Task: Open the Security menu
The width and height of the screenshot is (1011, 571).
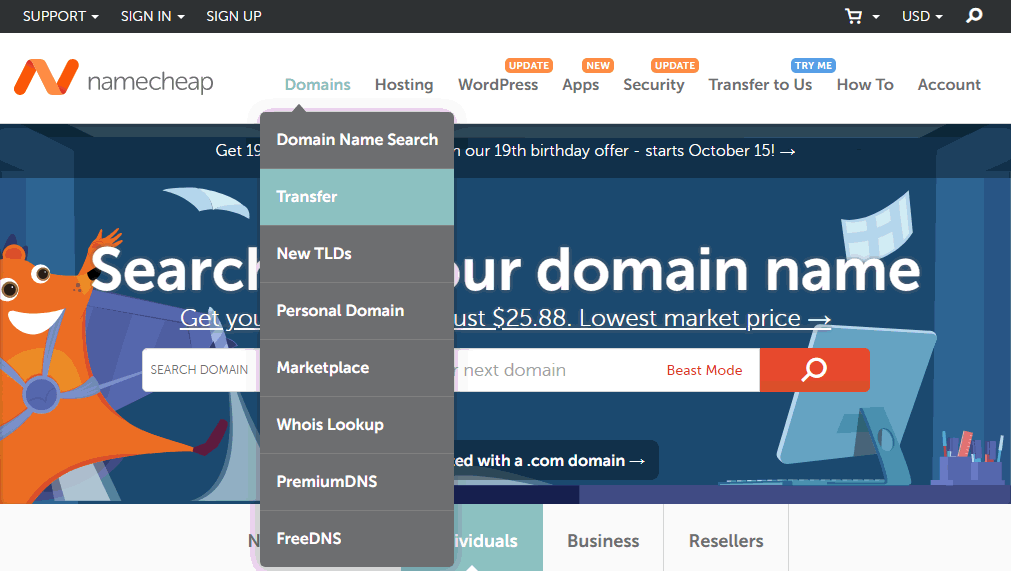Action: click(654, 85)
